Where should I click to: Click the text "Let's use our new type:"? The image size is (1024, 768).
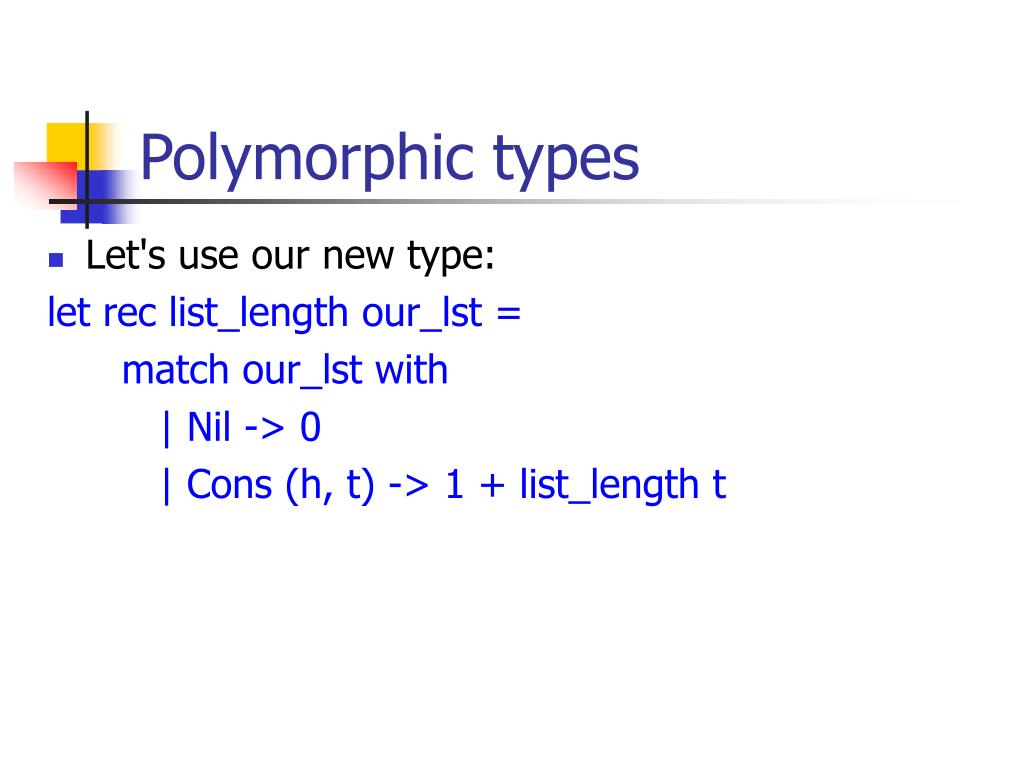(290, 255)
